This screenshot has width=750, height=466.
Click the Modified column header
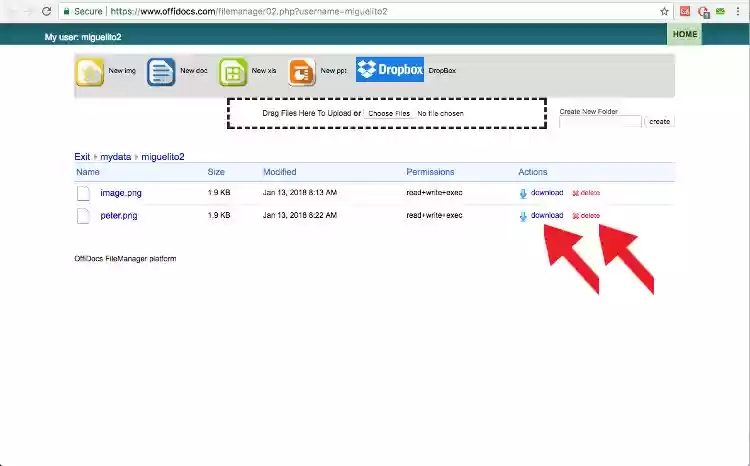click(279, 172)
